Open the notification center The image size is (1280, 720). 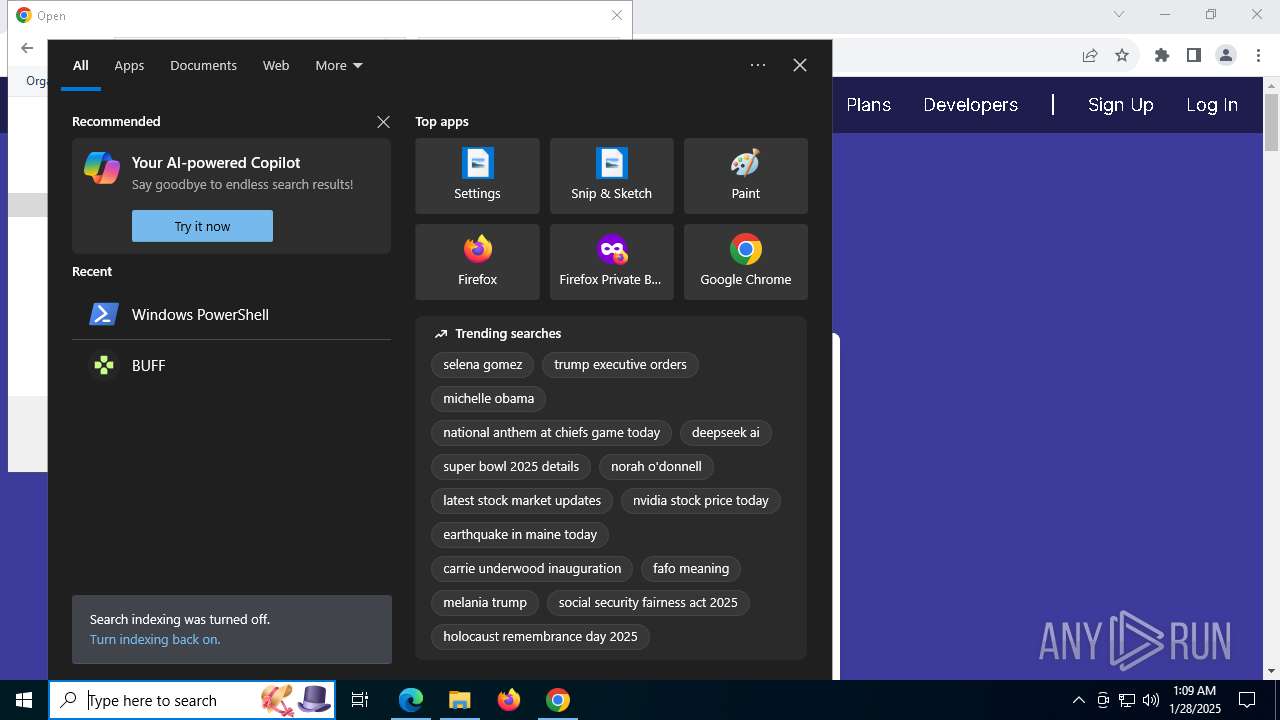(x=1247, y=700)
